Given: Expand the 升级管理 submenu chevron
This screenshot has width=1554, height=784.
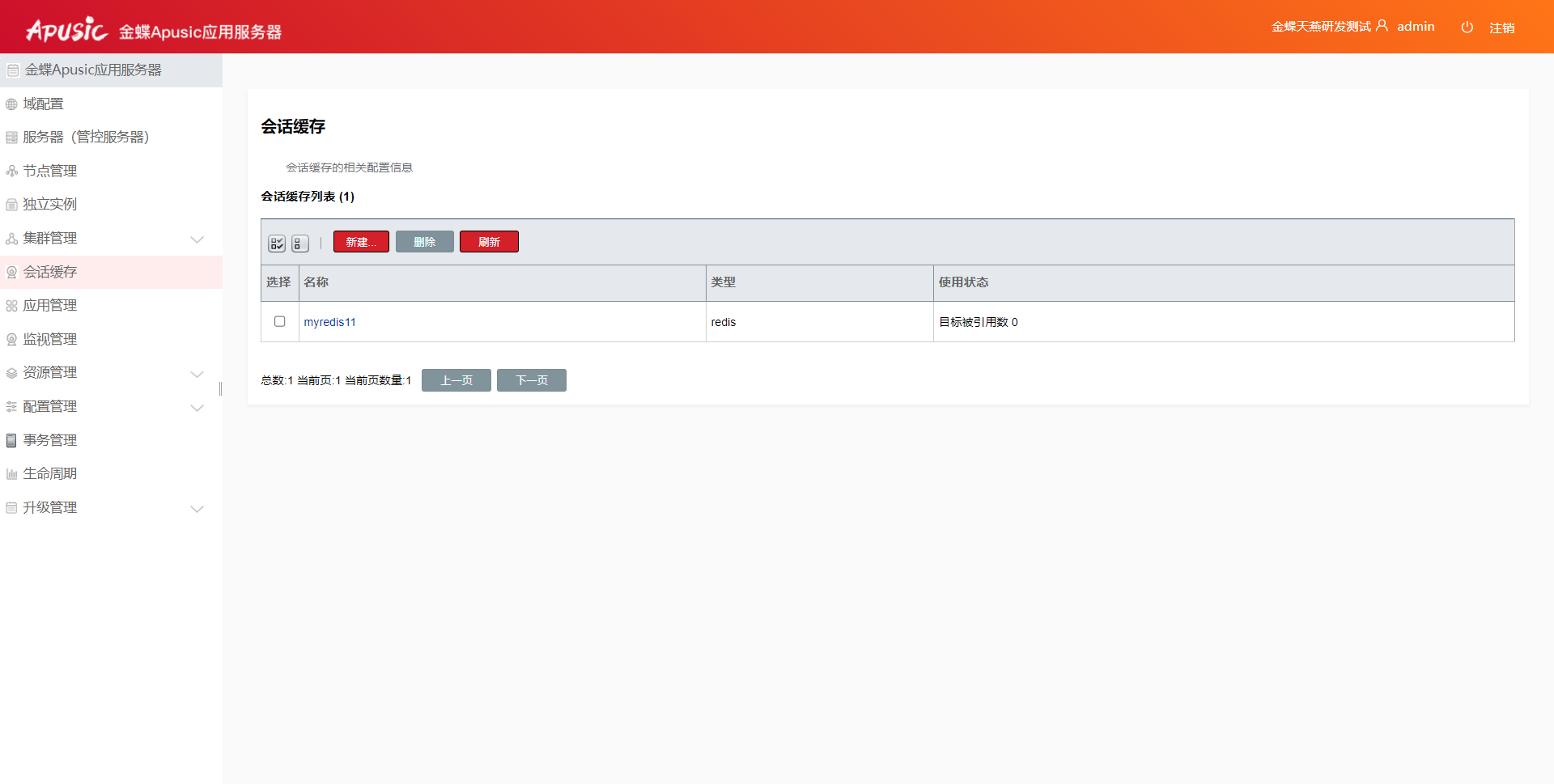Looking at the screenshot, I should tap(197, 508).
